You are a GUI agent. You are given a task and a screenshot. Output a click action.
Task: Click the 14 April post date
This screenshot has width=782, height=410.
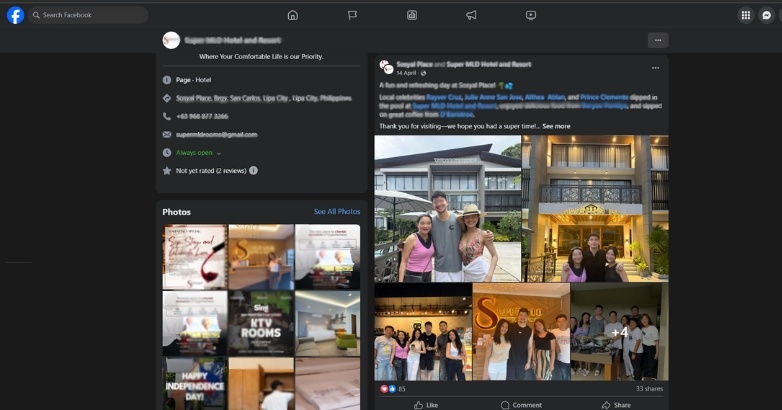point(406,73)
